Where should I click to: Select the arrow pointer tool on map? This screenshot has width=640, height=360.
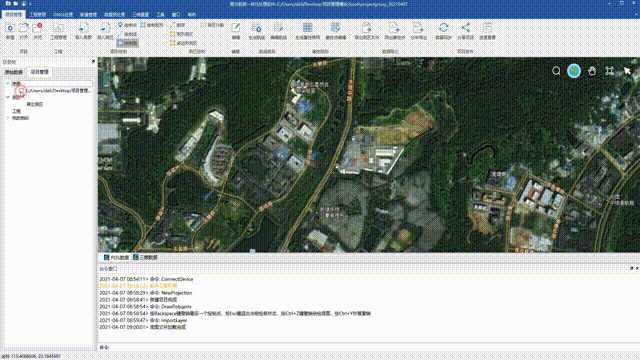(x=627, y=71)
